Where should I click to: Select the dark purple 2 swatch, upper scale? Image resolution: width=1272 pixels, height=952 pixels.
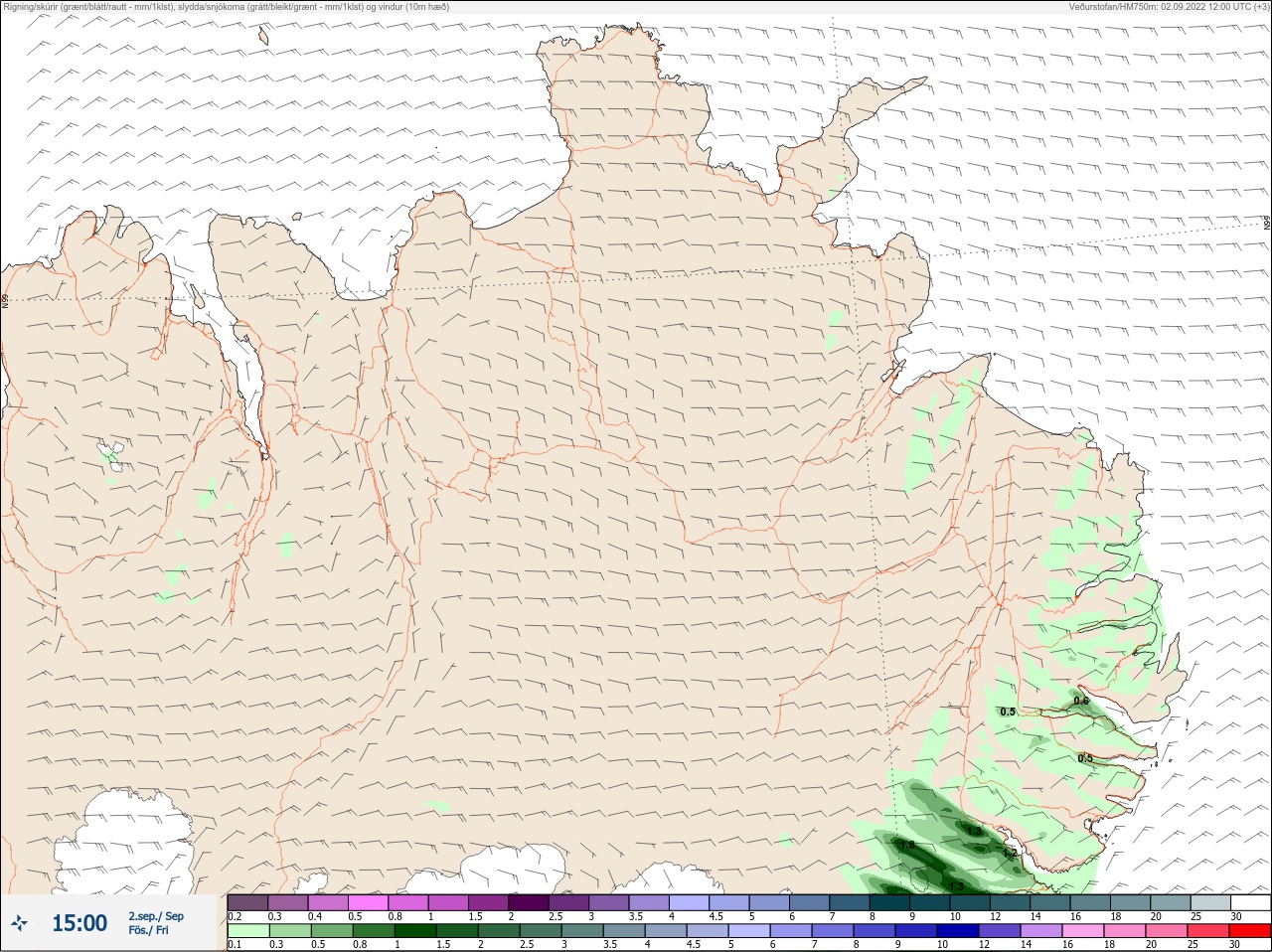pos(529,902)
